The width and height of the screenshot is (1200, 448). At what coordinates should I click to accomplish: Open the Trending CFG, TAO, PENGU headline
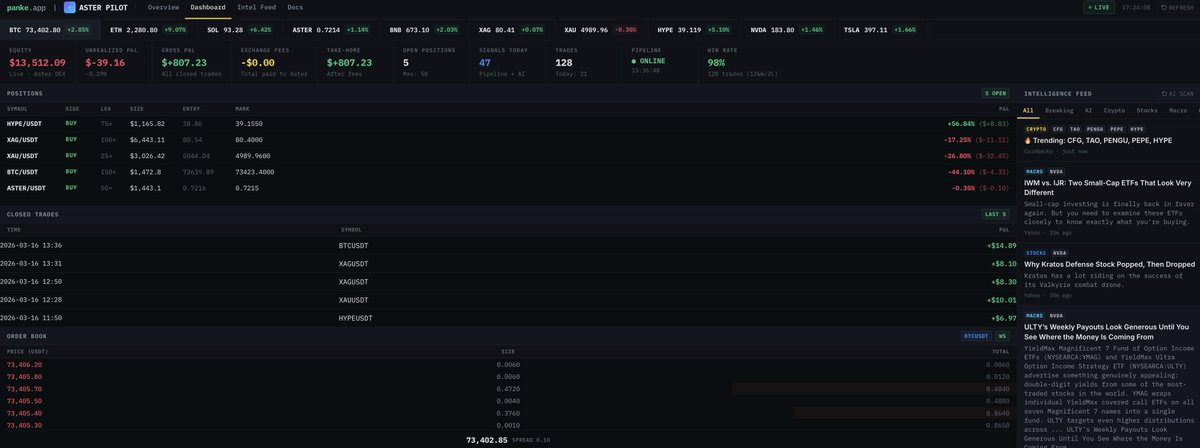(x=1096, y=140)
